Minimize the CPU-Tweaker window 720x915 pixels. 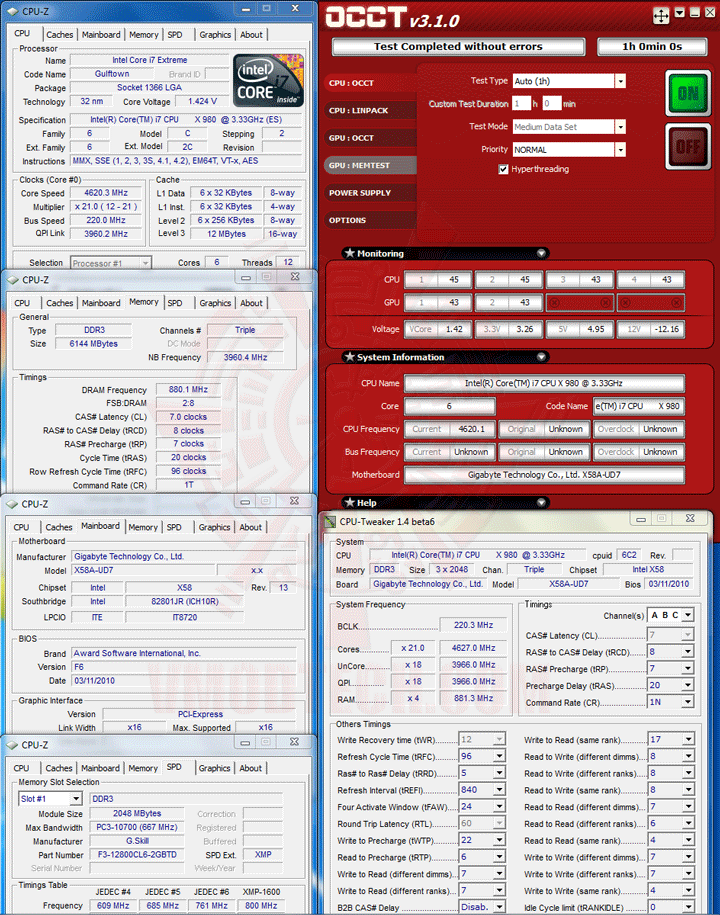tap(641, 519)
